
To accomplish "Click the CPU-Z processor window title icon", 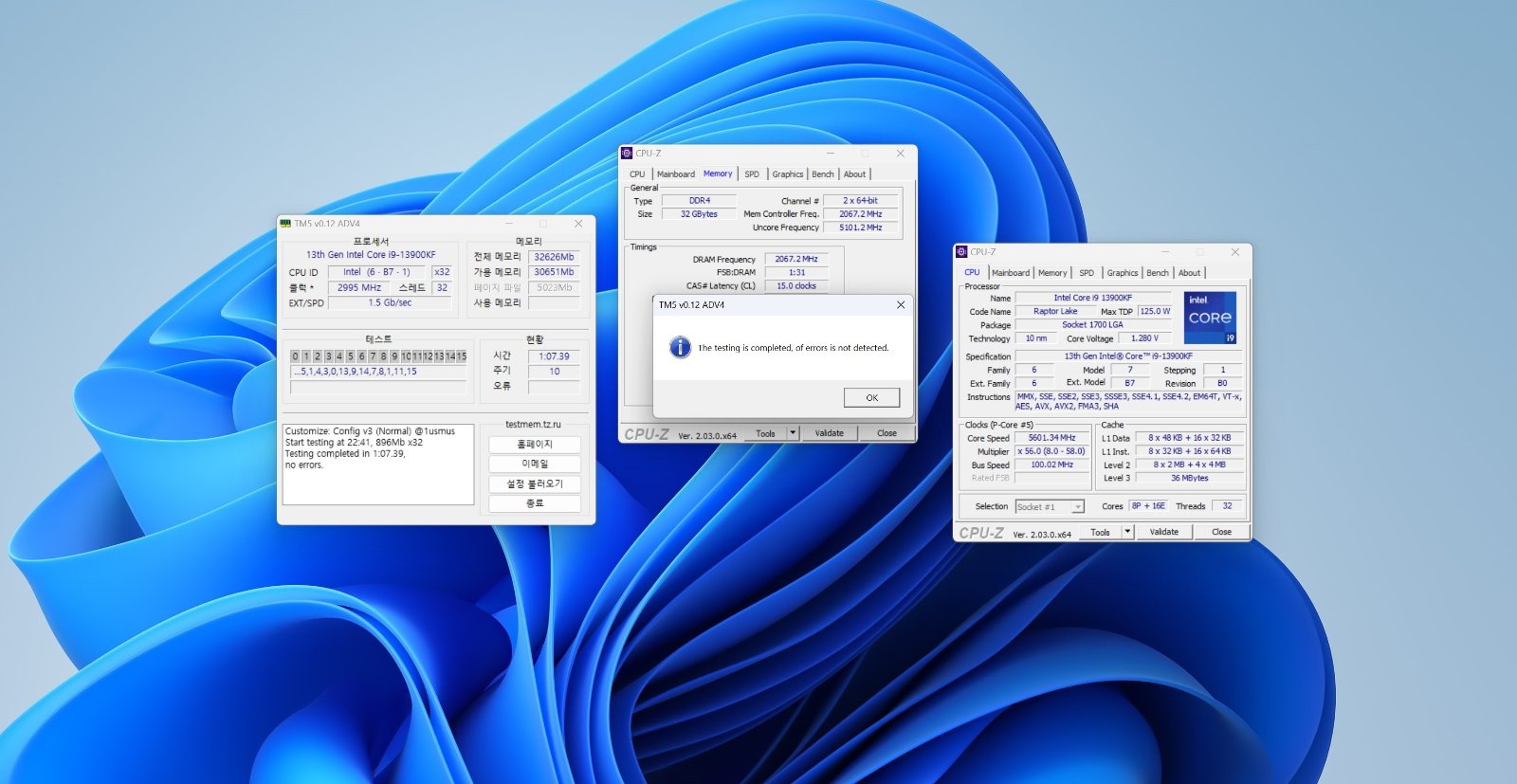I will [961, 252].
